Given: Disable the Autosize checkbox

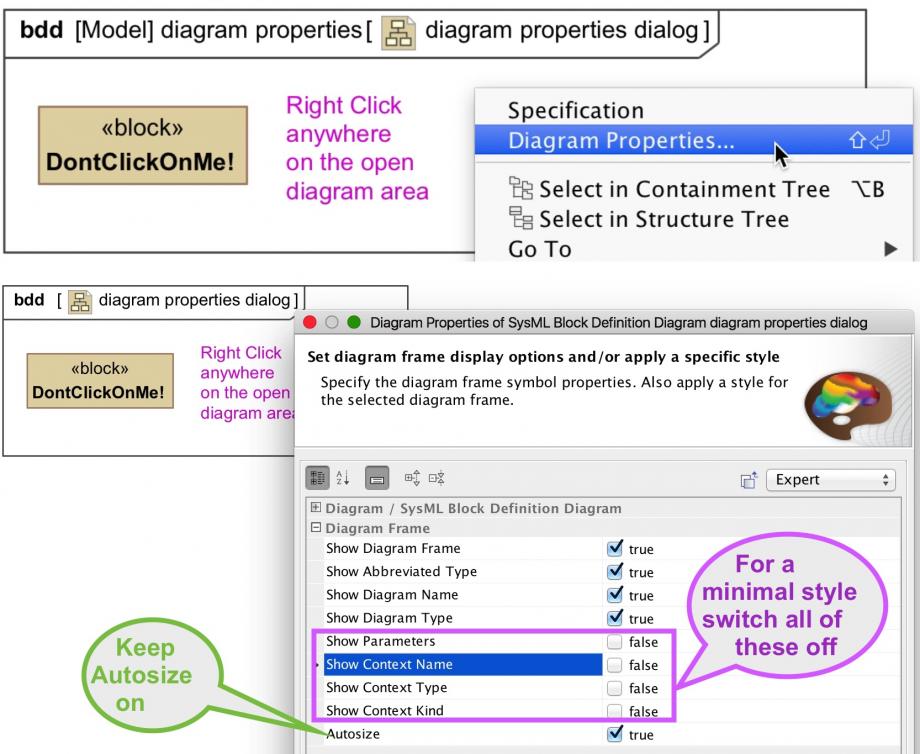Looking at the screenshot, I should pyautogui.click(x=618, y=733).
